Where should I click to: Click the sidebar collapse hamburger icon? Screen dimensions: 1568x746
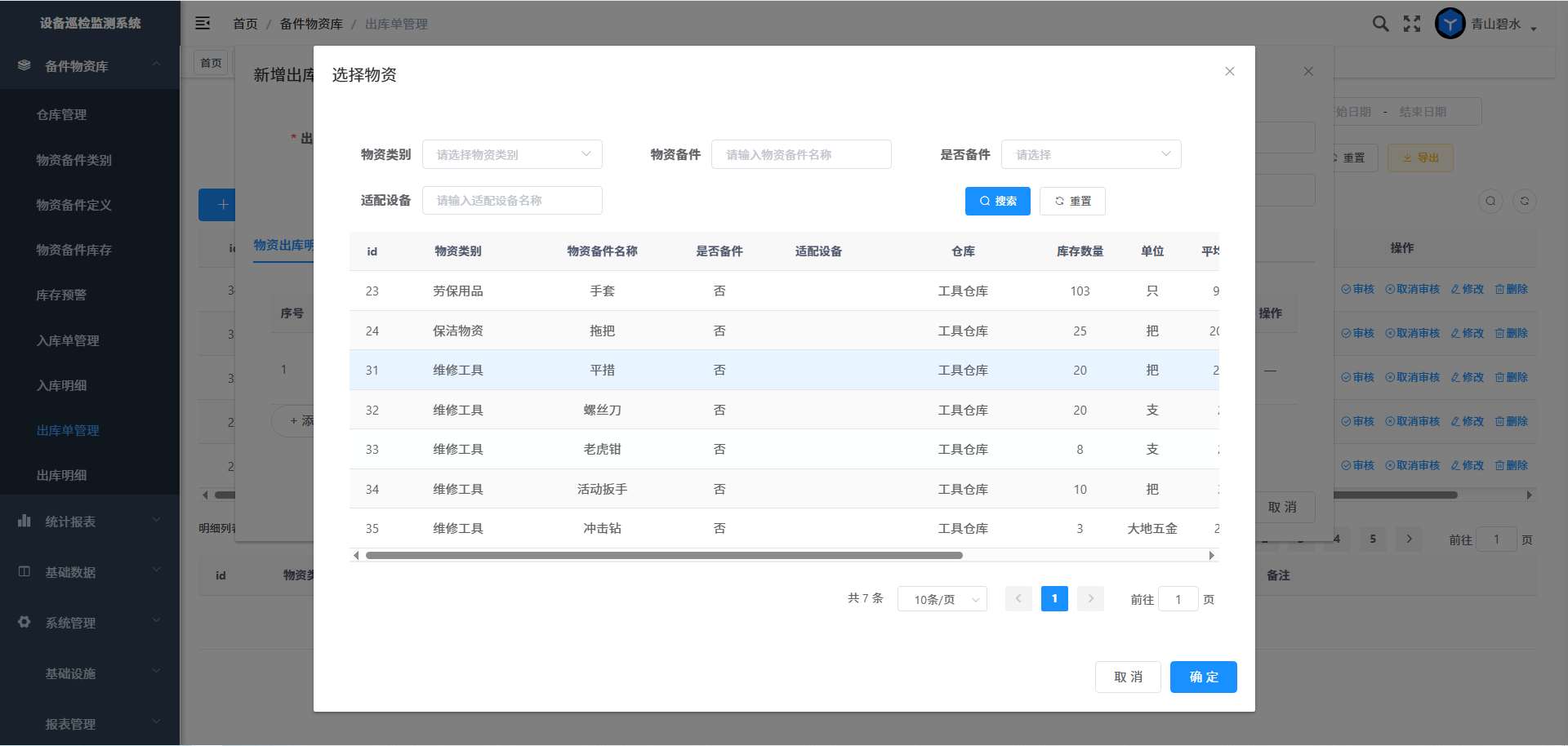pyautogui.click(x=203, y=24)
